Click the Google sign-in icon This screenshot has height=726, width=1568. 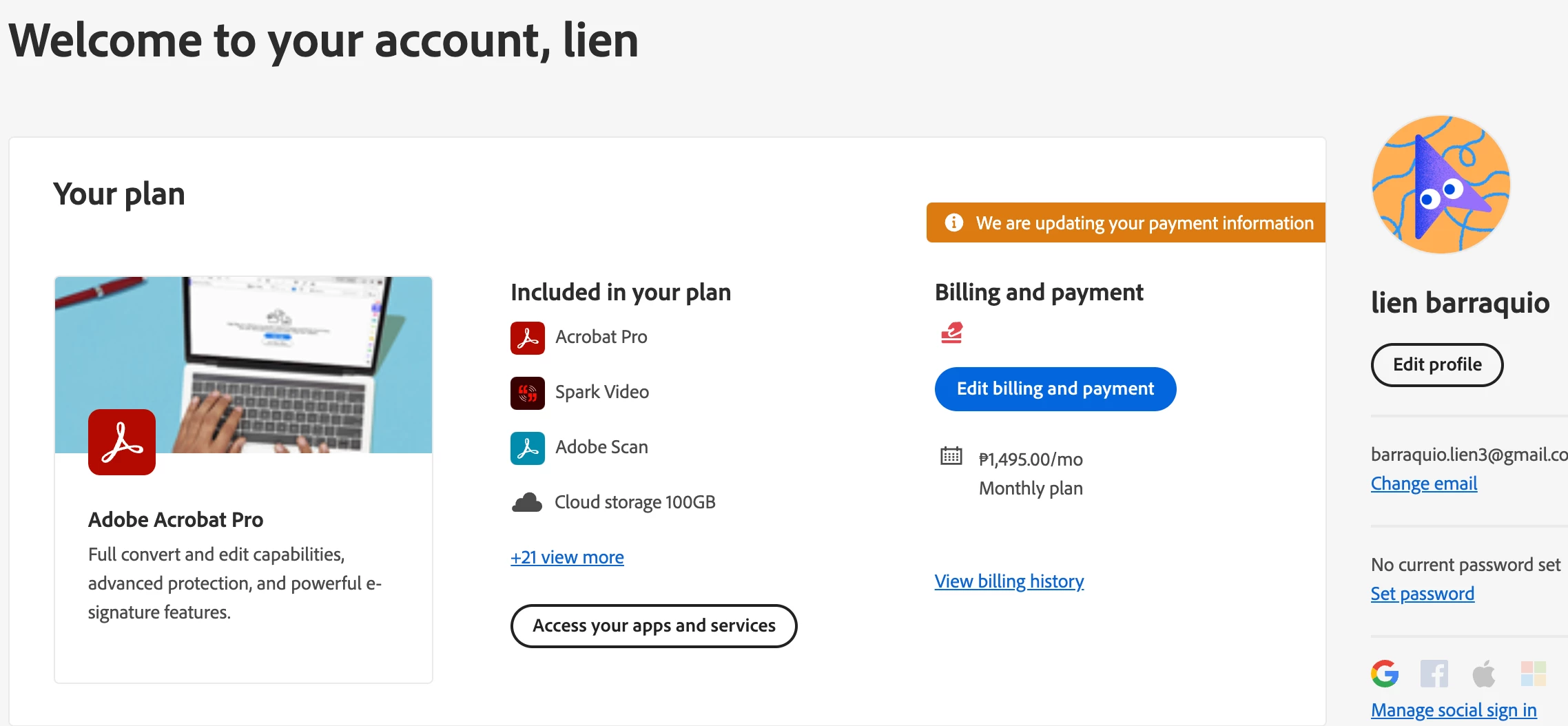click(x=1384, y=674)
